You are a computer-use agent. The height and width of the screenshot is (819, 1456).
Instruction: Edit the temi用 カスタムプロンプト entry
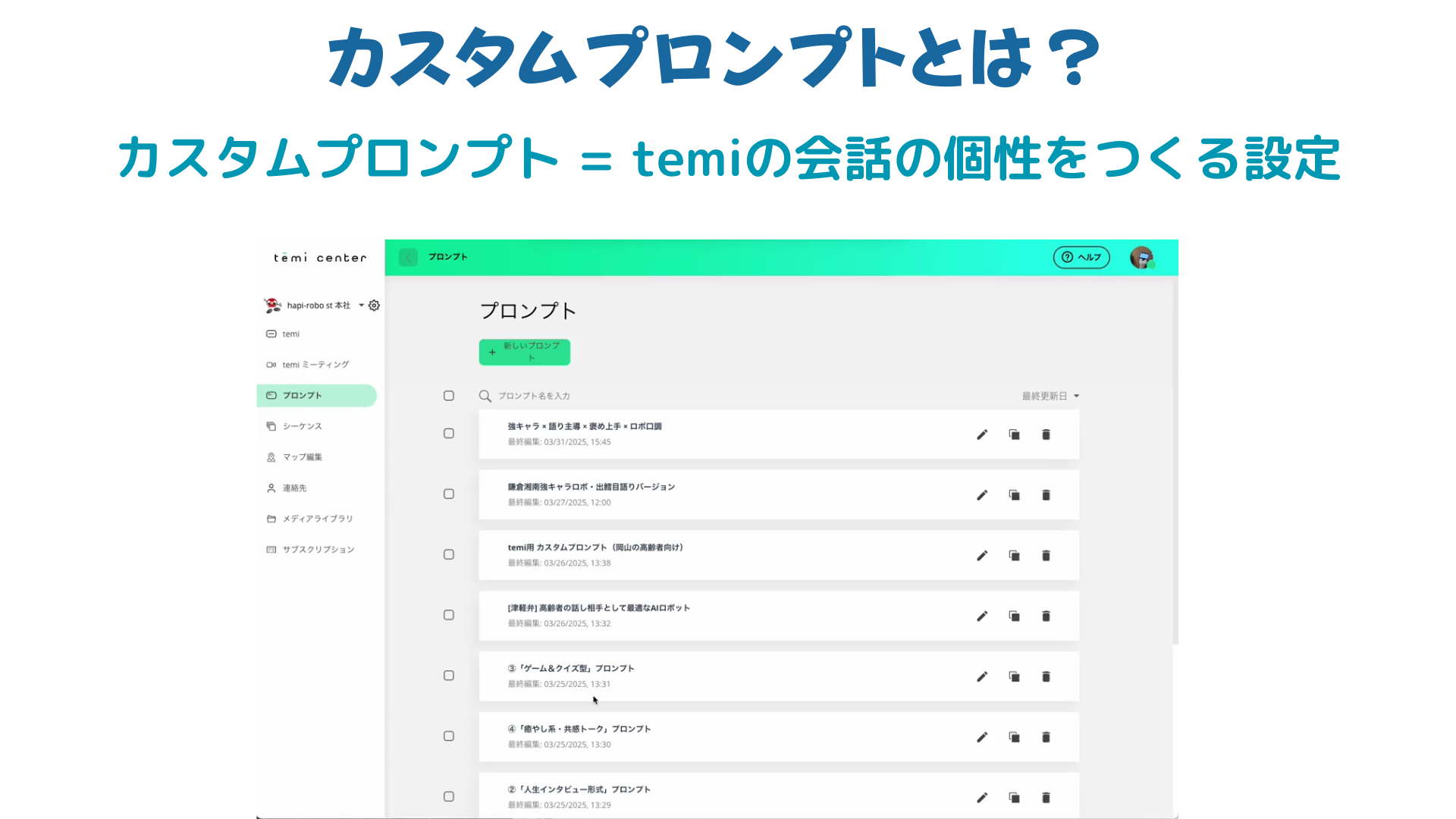pyautogui.click(x=982, y=556)
